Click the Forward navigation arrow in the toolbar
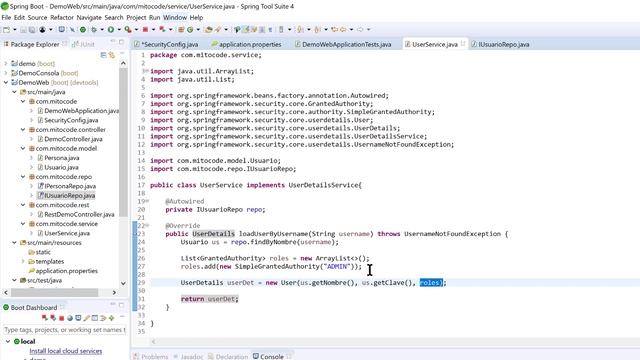 click(x=360, y=29)
